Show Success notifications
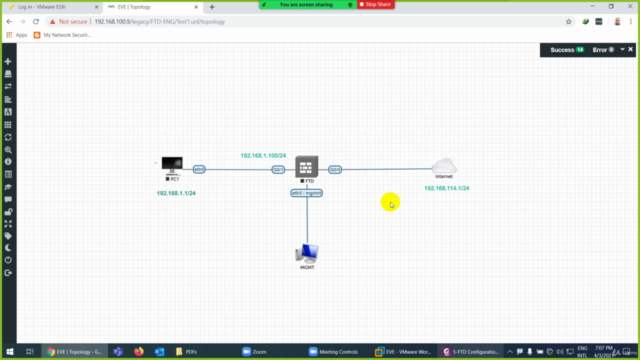Viewport: 640px width, 360px height. [567, 50]
